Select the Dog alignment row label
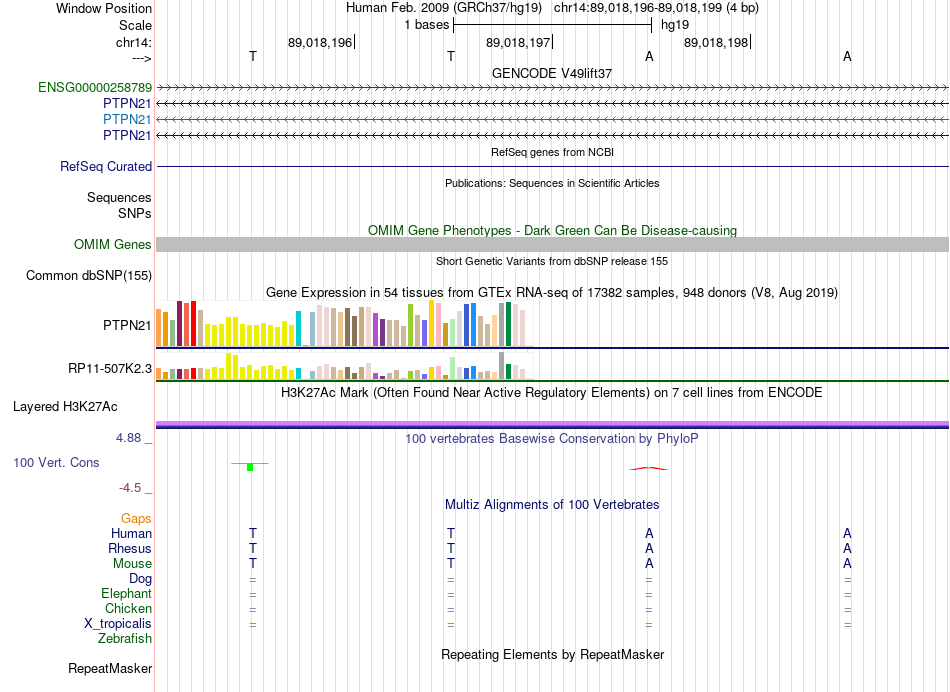Image resolution: width=950 pixels, height=692 pixels. click(x=140, y=579)
